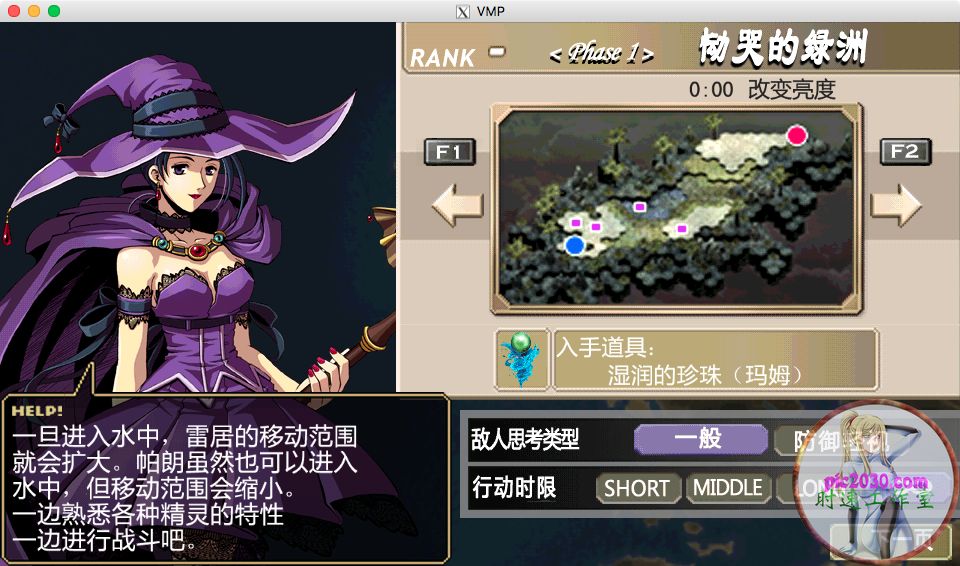
Task: Click the rightmost magenta map marker
Action: point(682,228)
